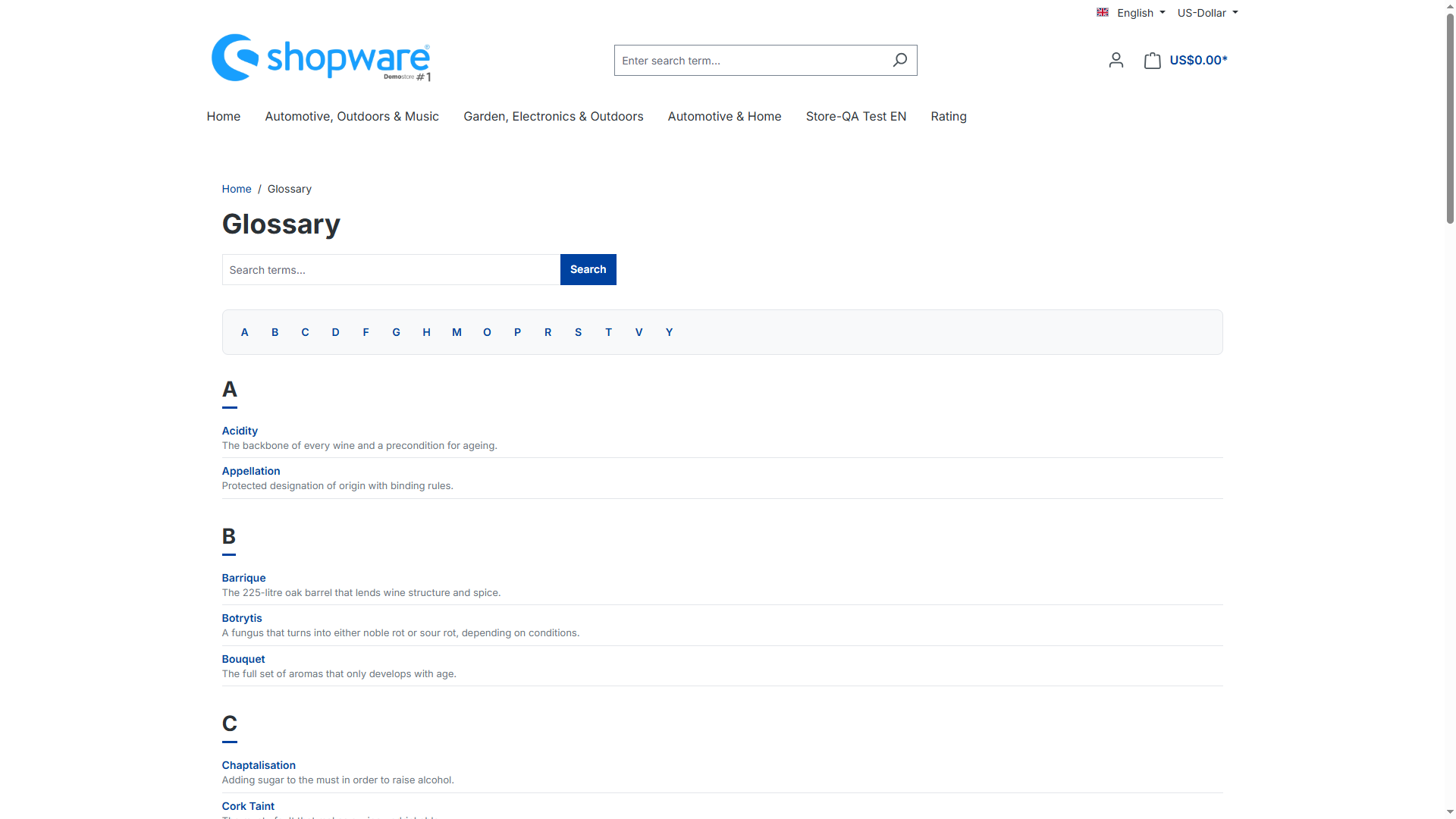Viewport: 1456px width, 819px height.
Task: Jump to letter T in glossary index
Action: [x=609, y=332]
